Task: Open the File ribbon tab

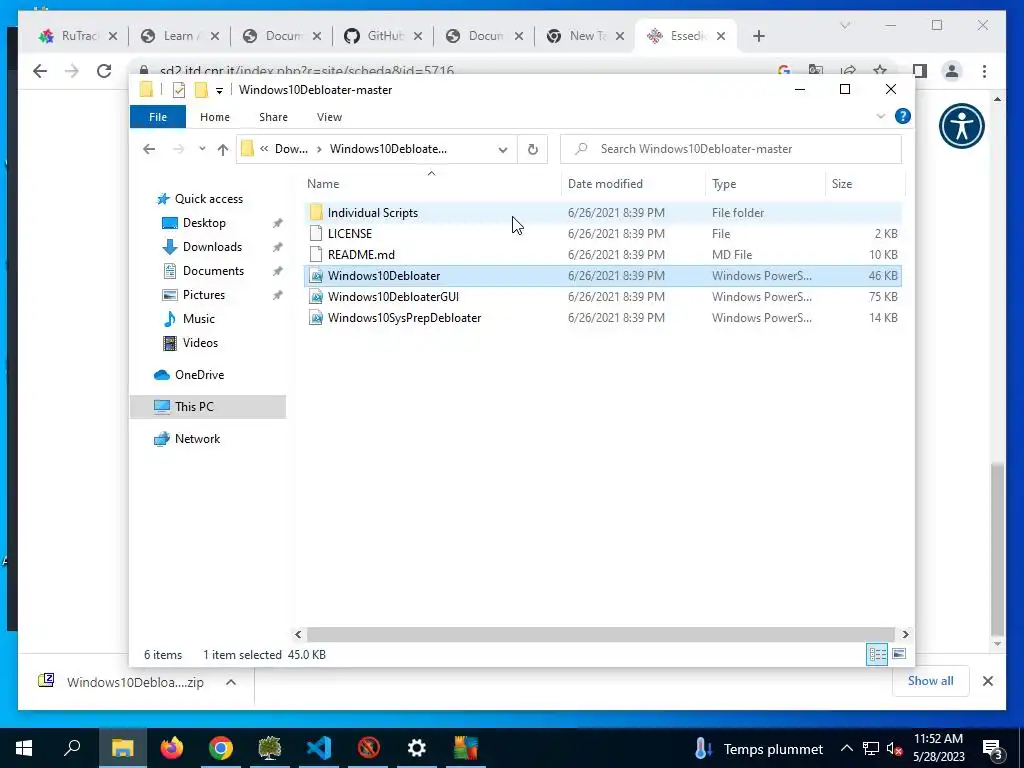Action: point(158,117)
